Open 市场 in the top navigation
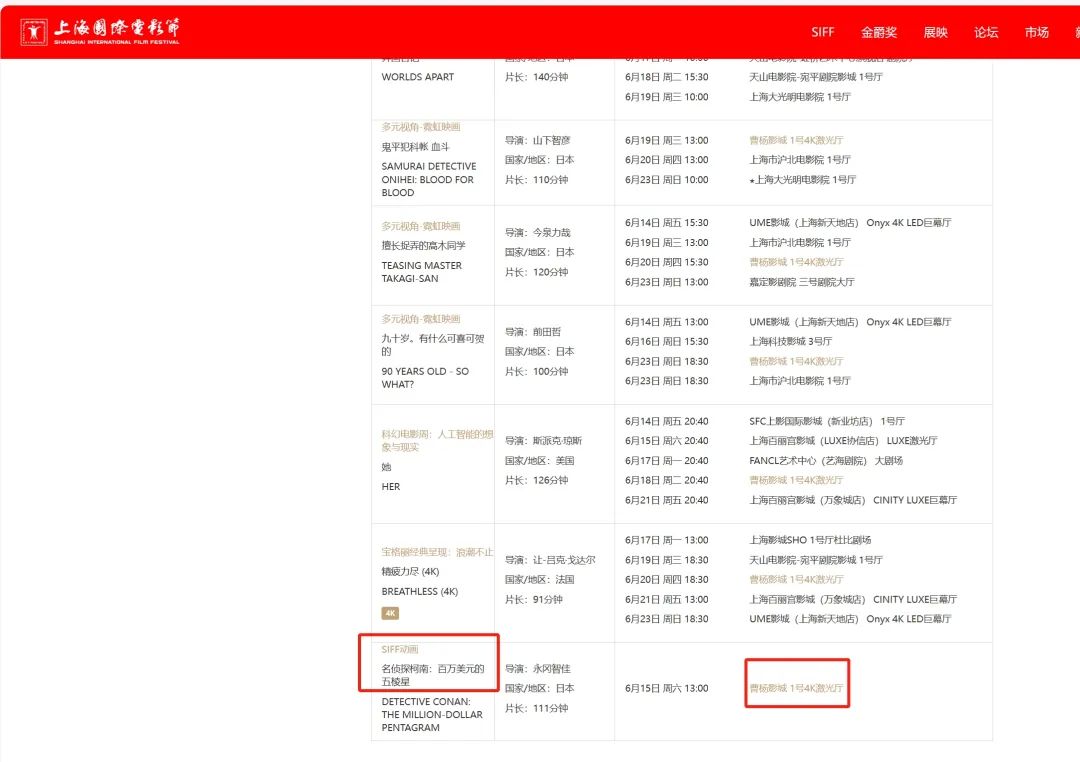This screenshot has height=762, width=1080. [x=1036, y=32]
